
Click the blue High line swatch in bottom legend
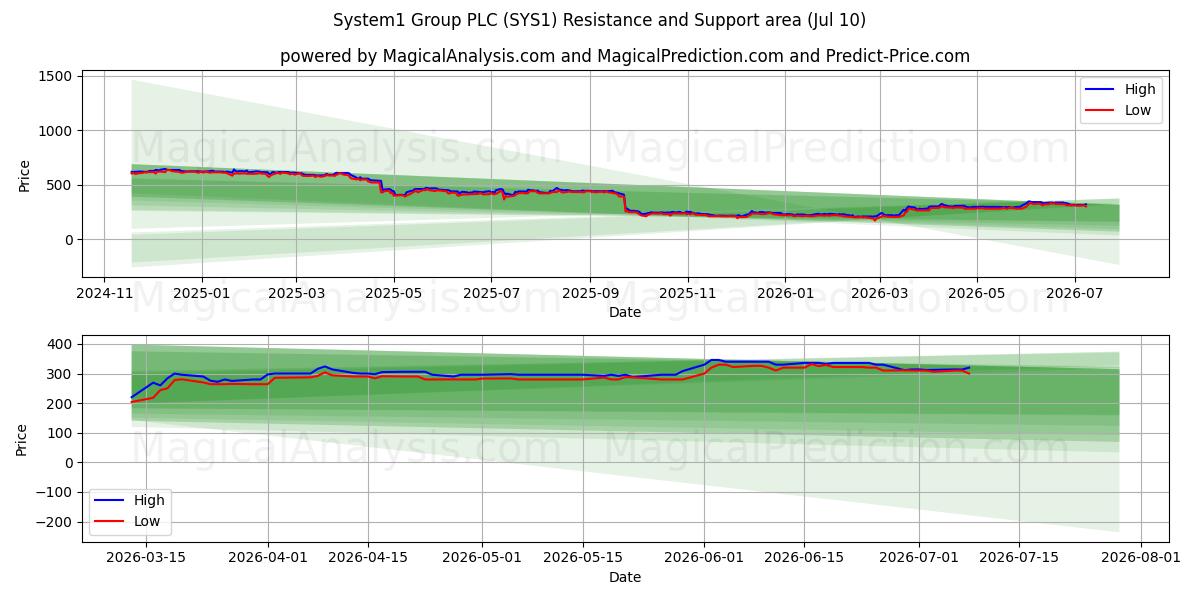tap(110, 501)
